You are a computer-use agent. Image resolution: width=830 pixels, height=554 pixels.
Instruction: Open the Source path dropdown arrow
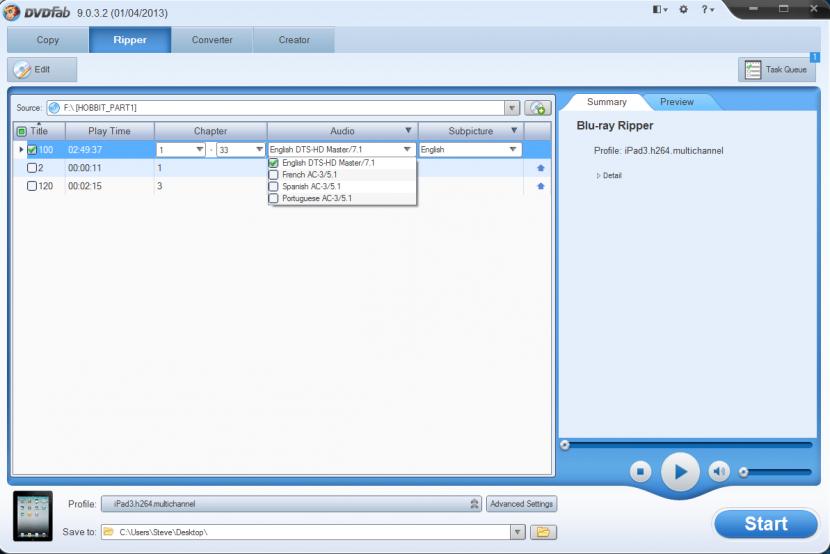tap(511, 108)
